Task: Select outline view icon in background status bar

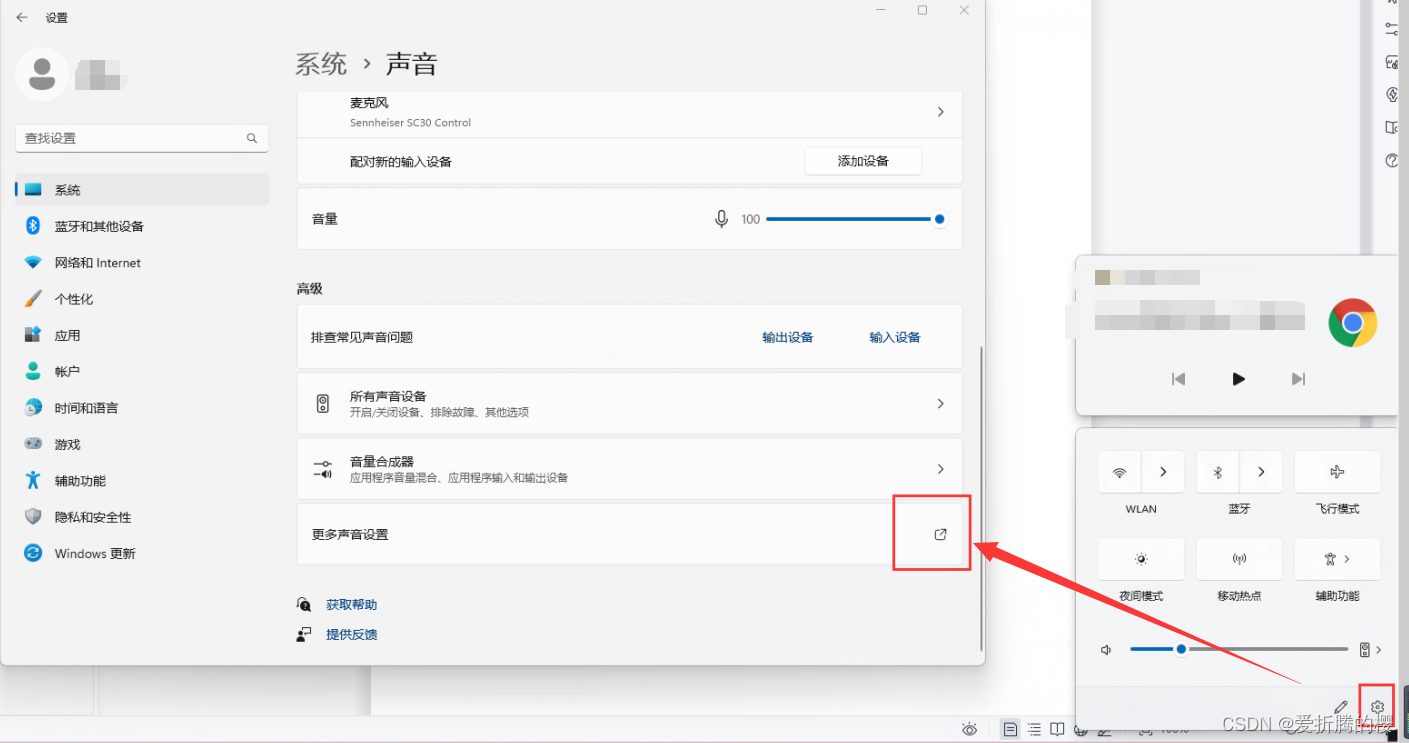Action: pos(1035,729)
